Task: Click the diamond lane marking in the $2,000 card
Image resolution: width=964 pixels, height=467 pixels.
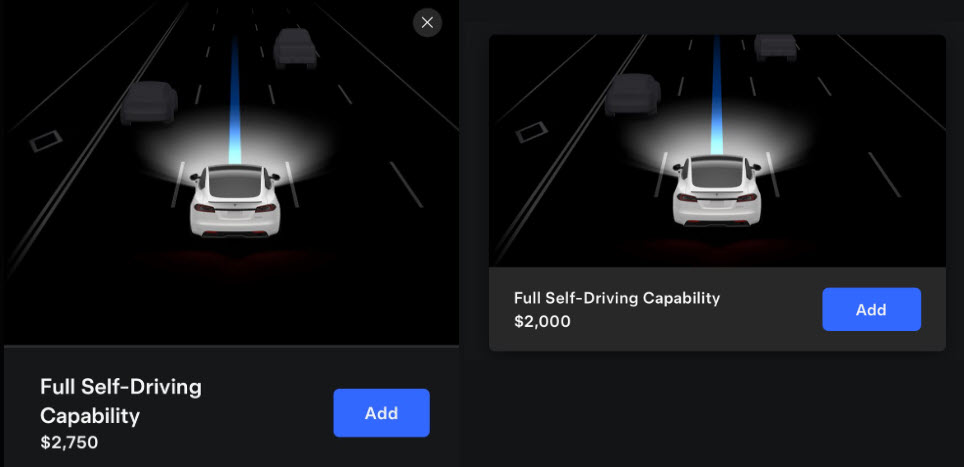Action: click(531, 132)
